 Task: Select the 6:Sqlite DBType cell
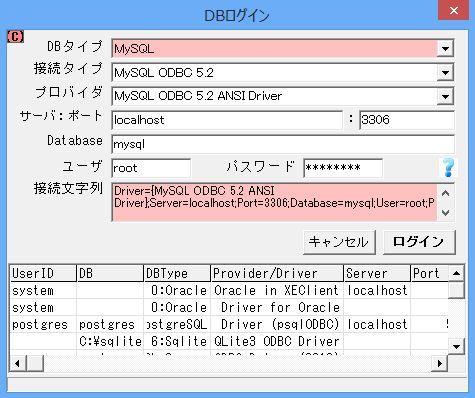point(177,342)
